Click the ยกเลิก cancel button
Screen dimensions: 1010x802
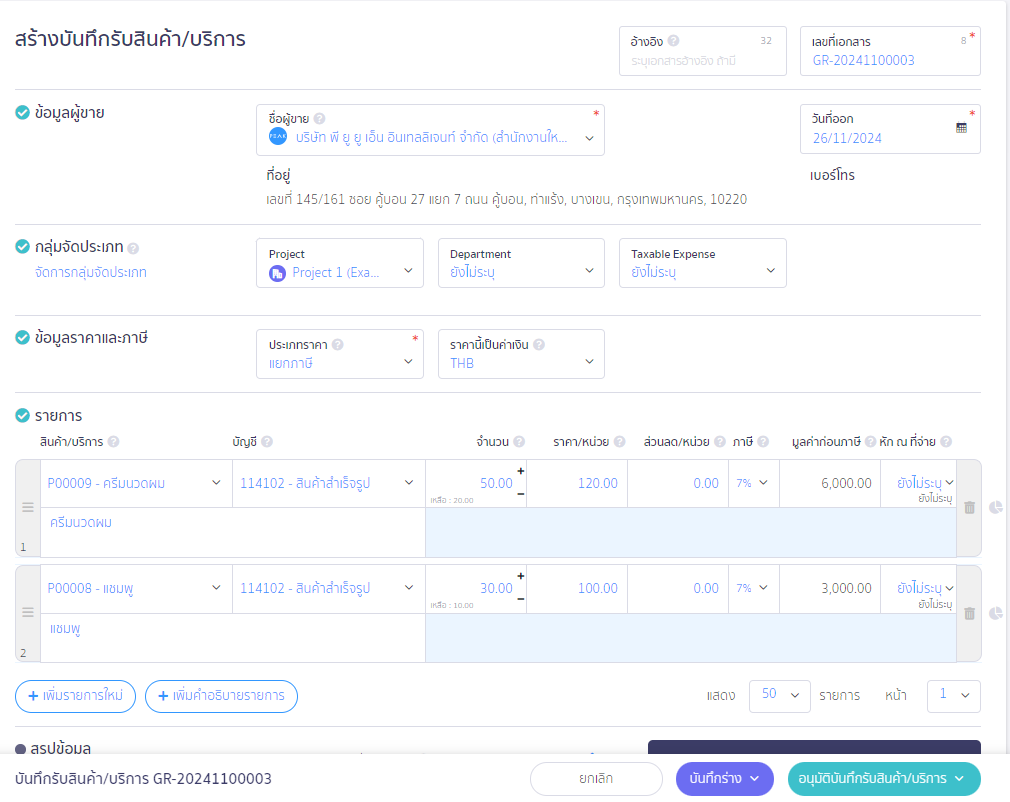[596, 778]
